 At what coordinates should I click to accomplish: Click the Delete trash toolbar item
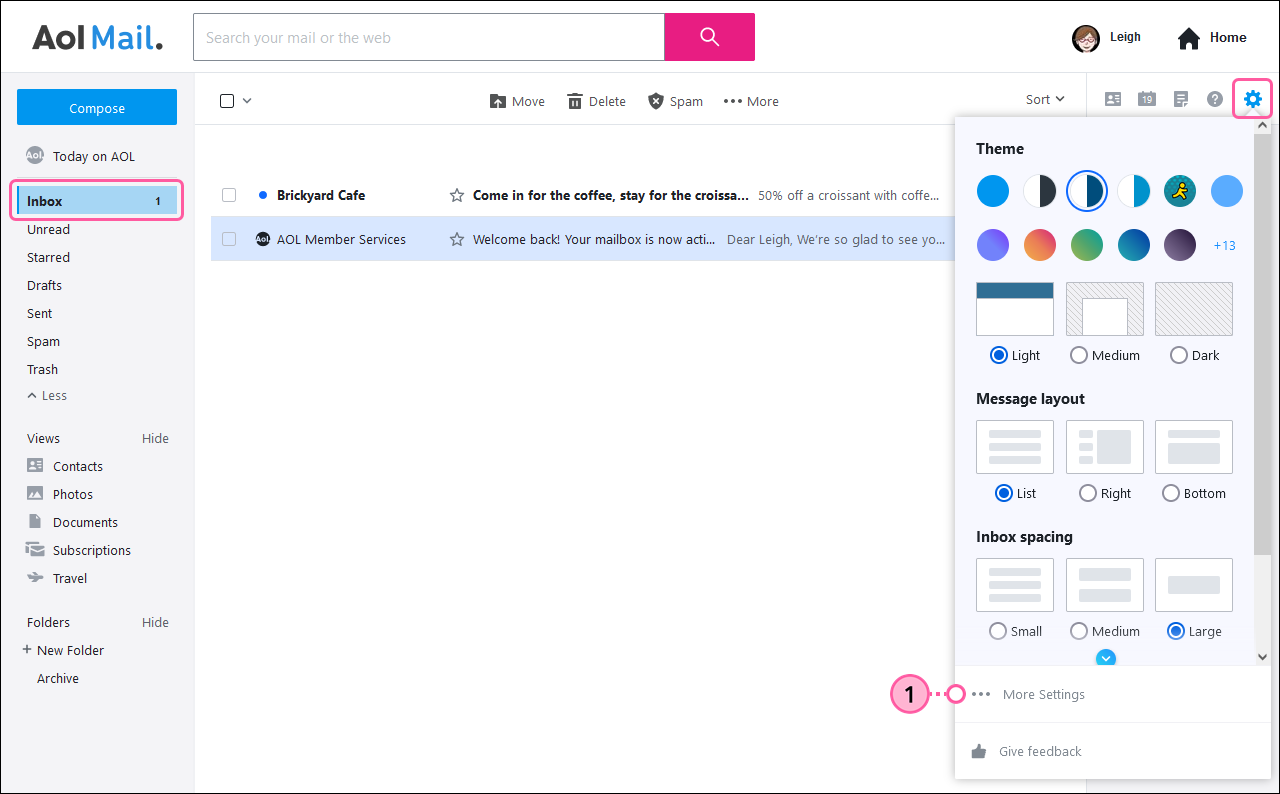coord(596,101)
